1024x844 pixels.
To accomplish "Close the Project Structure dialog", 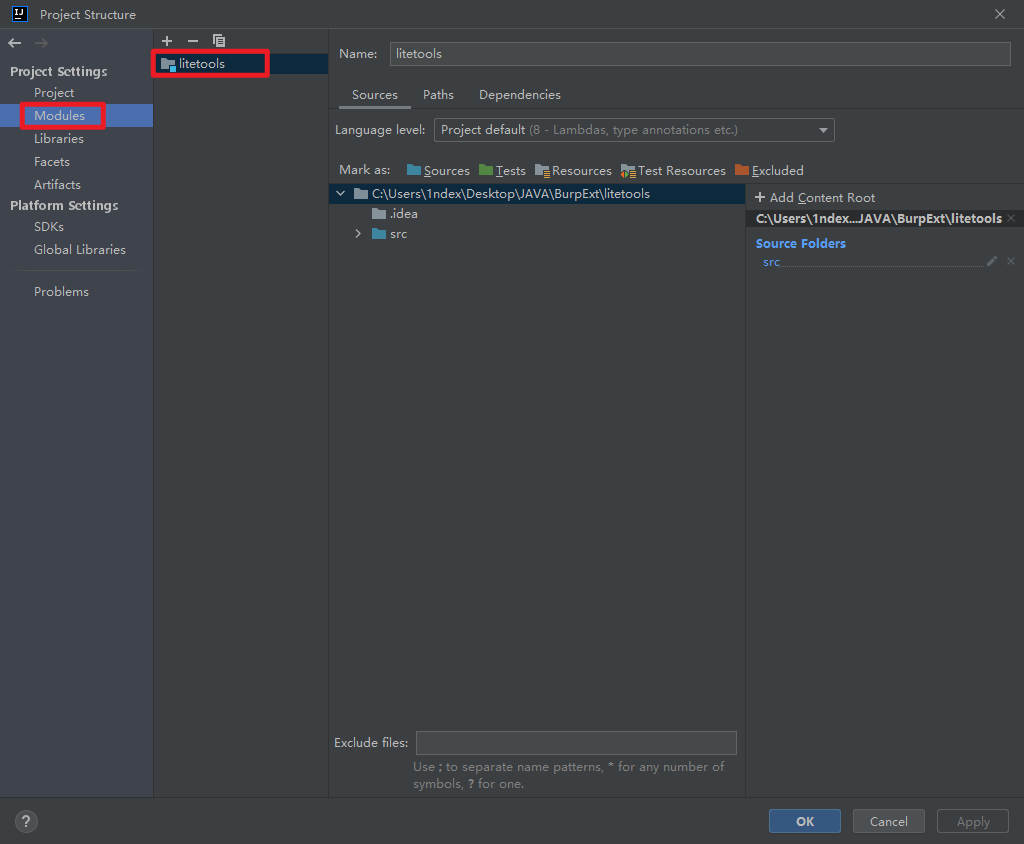I will pos(1000,14).
